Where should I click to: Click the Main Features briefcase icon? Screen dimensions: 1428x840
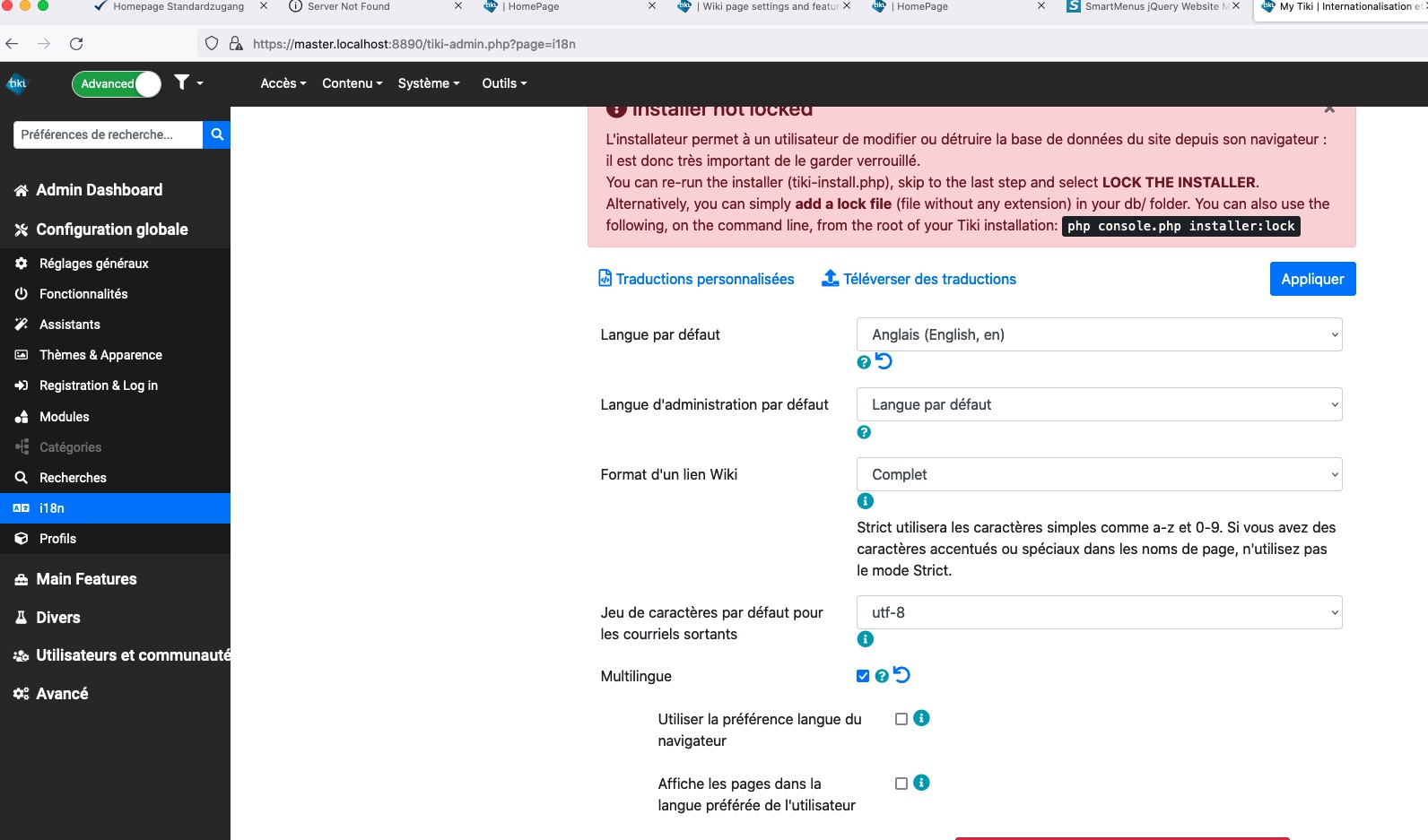[22, 580]
